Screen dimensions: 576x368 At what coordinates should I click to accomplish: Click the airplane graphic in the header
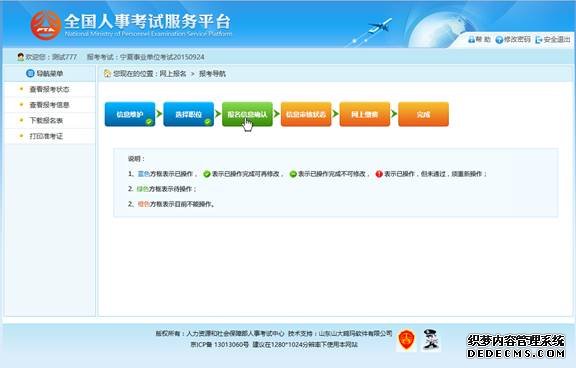coord(380,26)
